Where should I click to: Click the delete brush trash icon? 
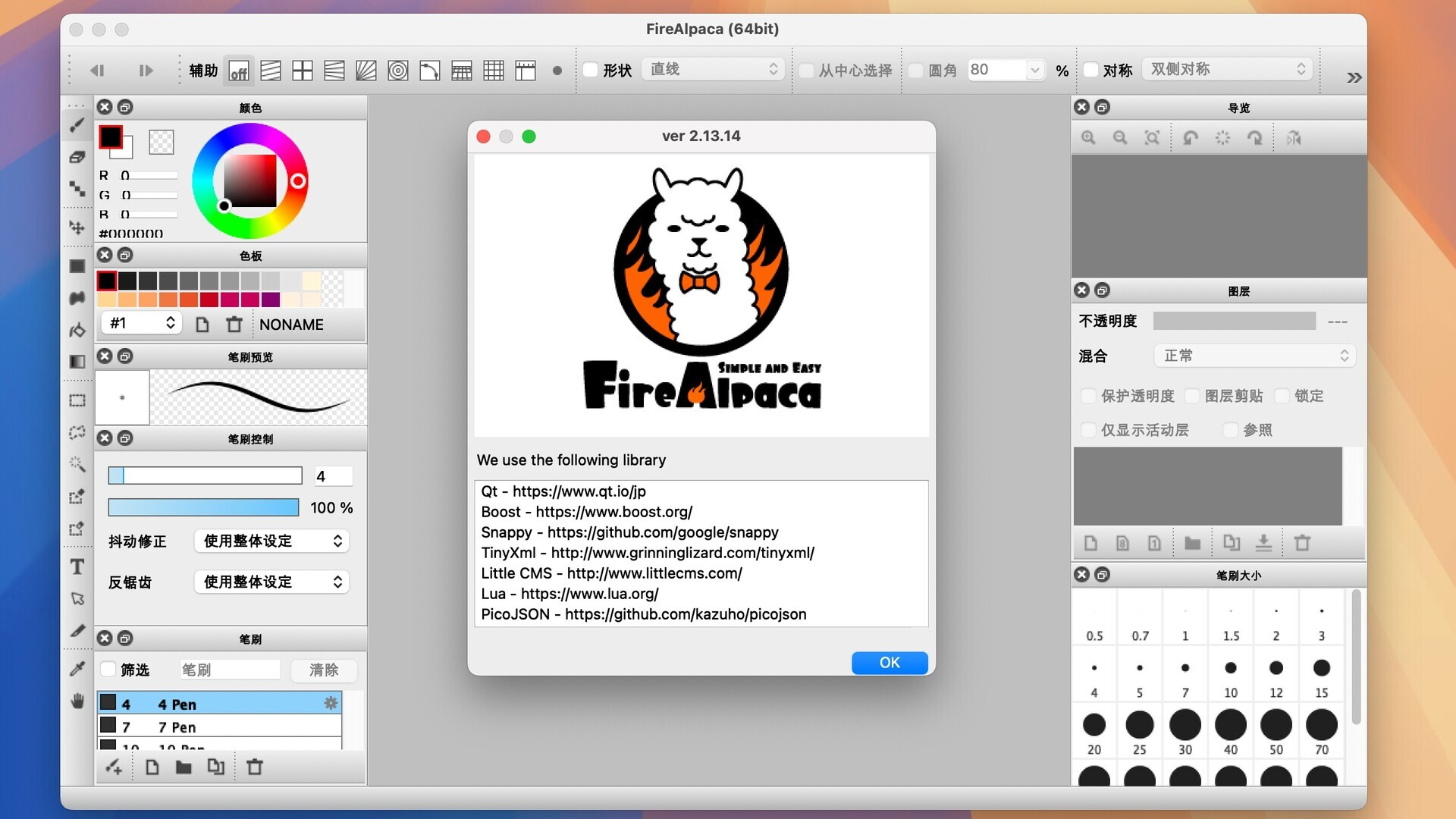click(x=255, y=767)
